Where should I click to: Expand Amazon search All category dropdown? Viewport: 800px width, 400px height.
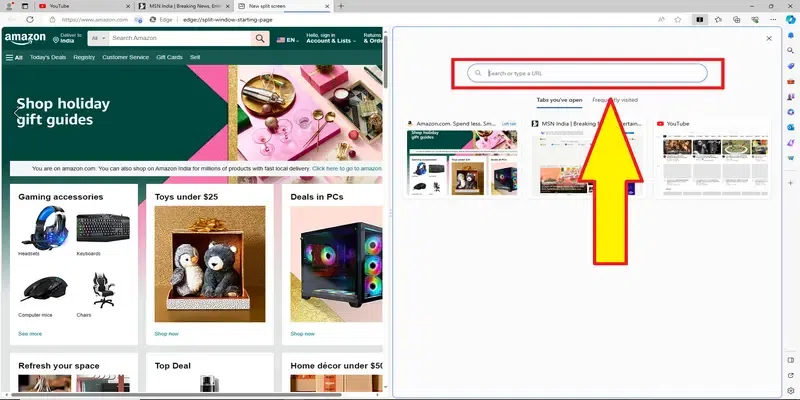pos(99,38)
